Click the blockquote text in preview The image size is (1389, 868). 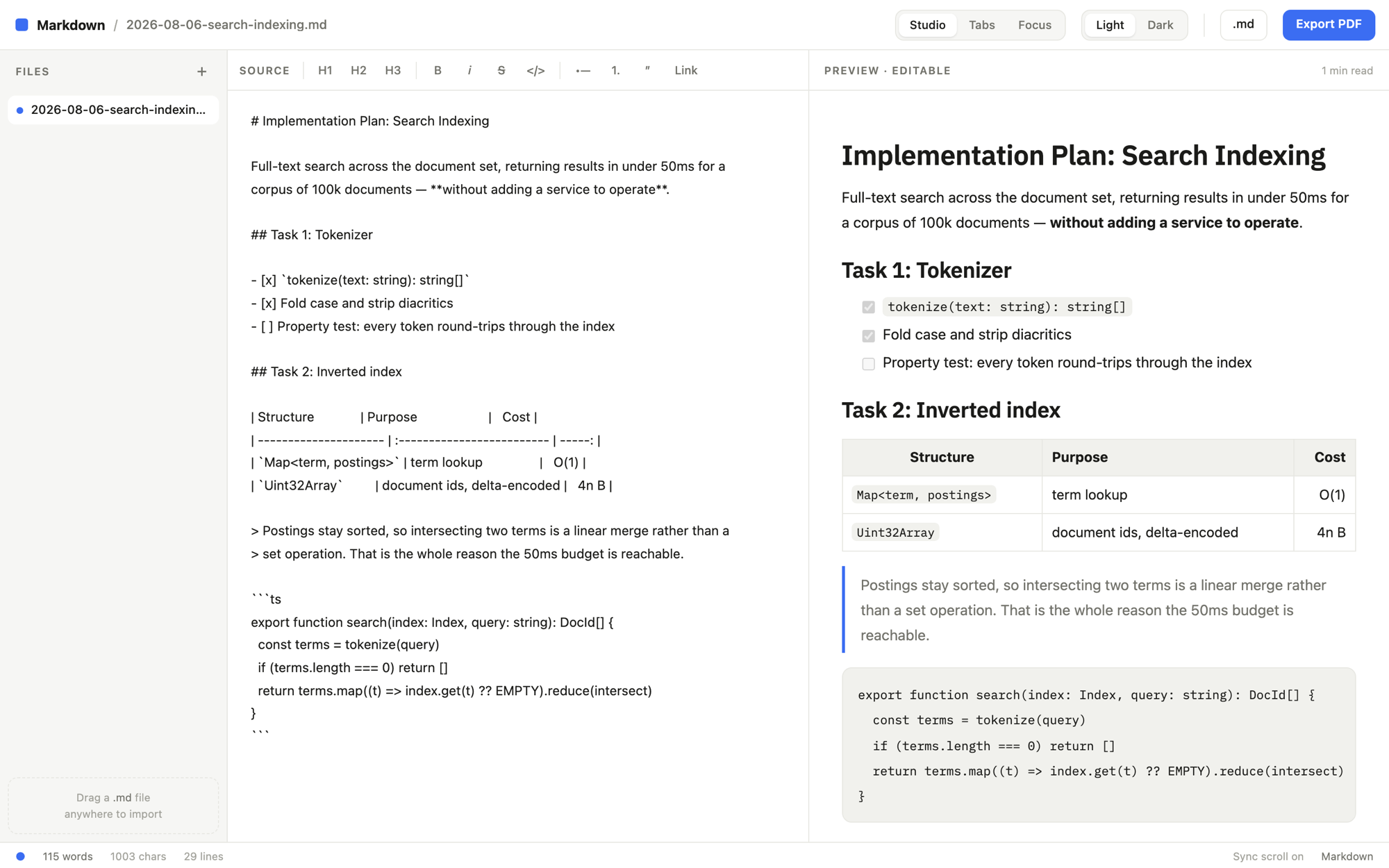click(1093, 610)
